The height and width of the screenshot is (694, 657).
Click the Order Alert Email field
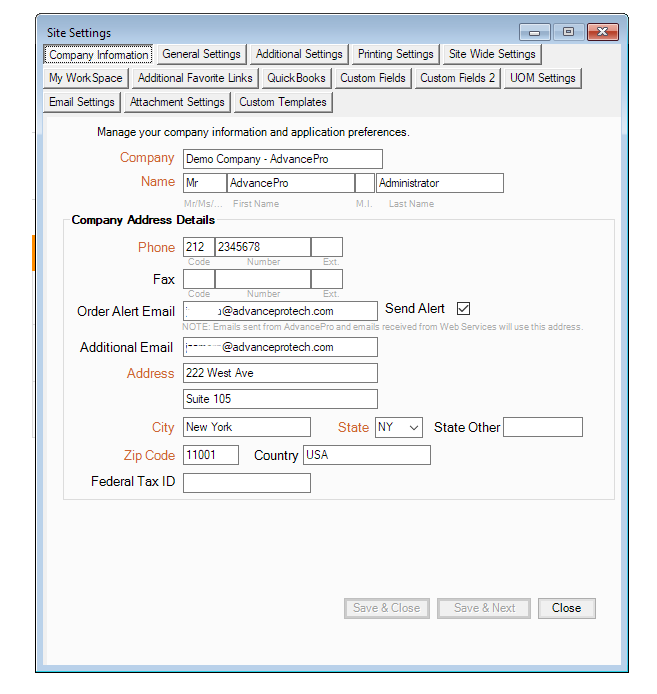click(x=280, y=311)
